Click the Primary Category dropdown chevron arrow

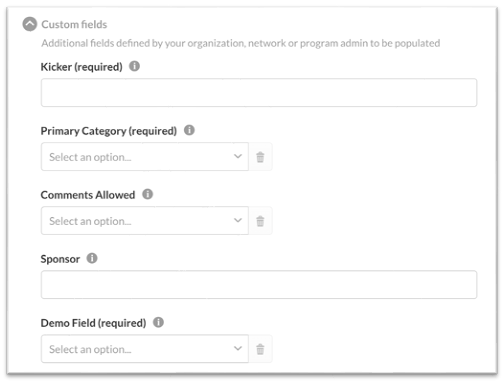click(x=238, y=156)
